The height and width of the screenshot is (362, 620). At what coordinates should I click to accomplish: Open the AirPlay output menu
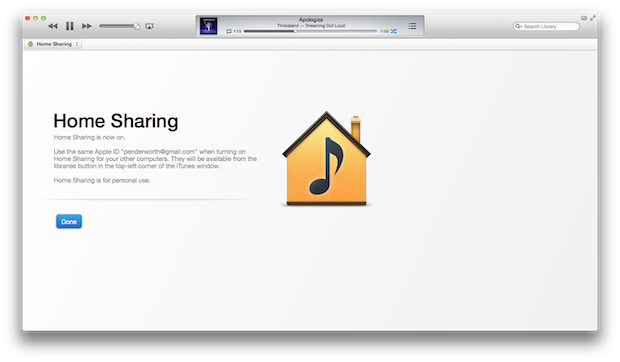click(149, 26)
